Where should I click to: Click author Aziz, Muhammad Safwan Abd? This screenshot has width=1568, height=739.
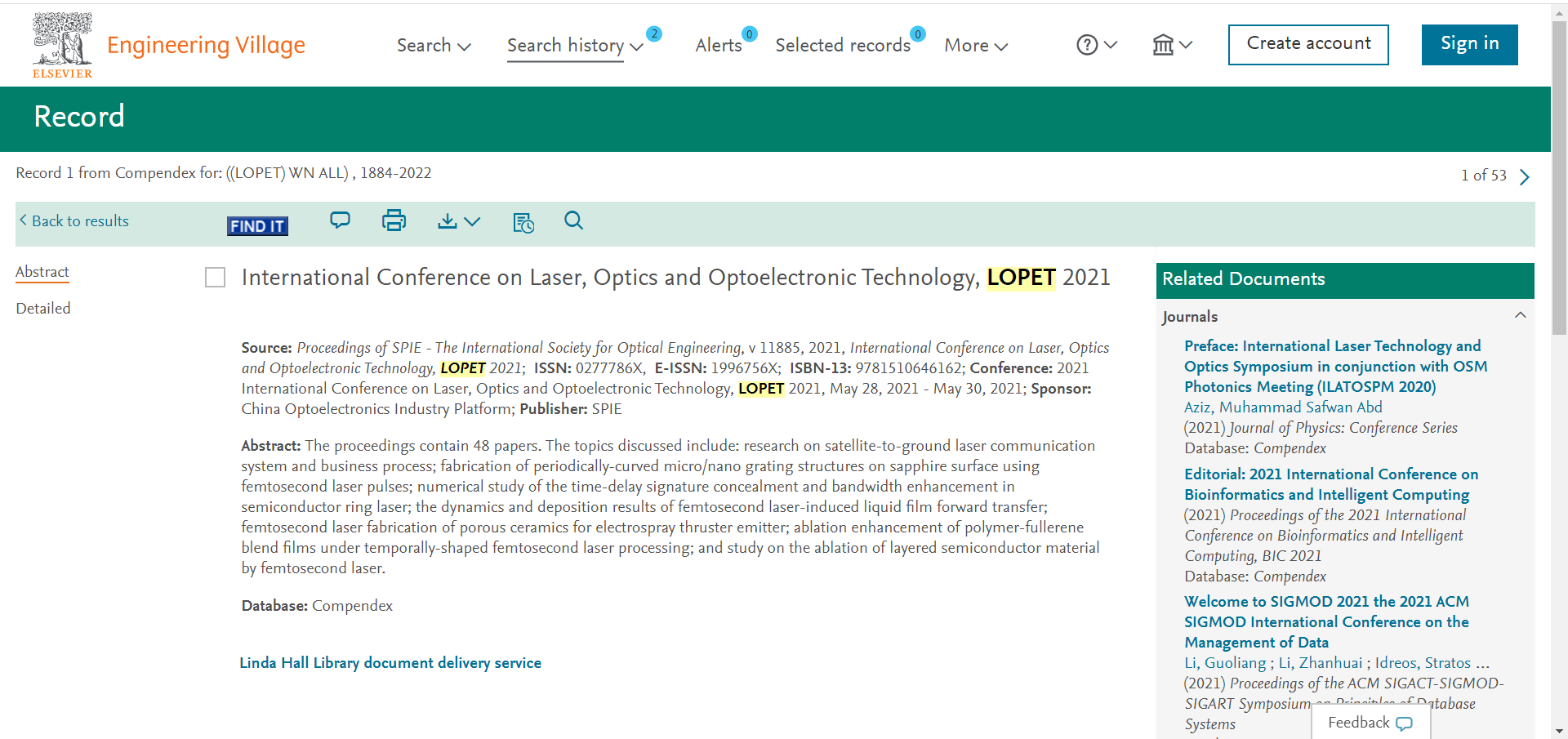coord(1283,407)
